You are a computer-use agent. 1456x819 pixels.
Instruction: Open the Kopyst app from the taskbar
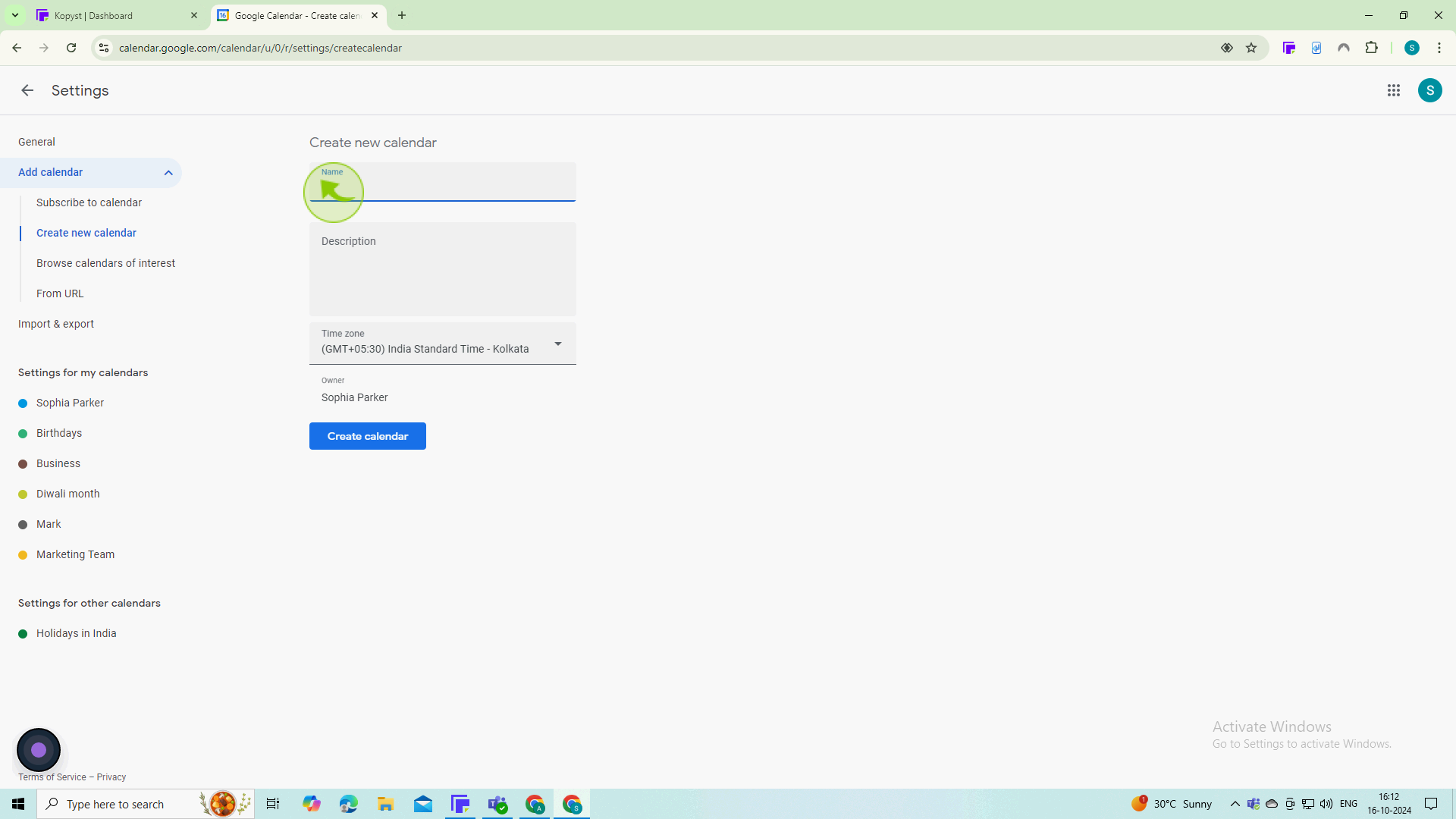click(460, 804)
